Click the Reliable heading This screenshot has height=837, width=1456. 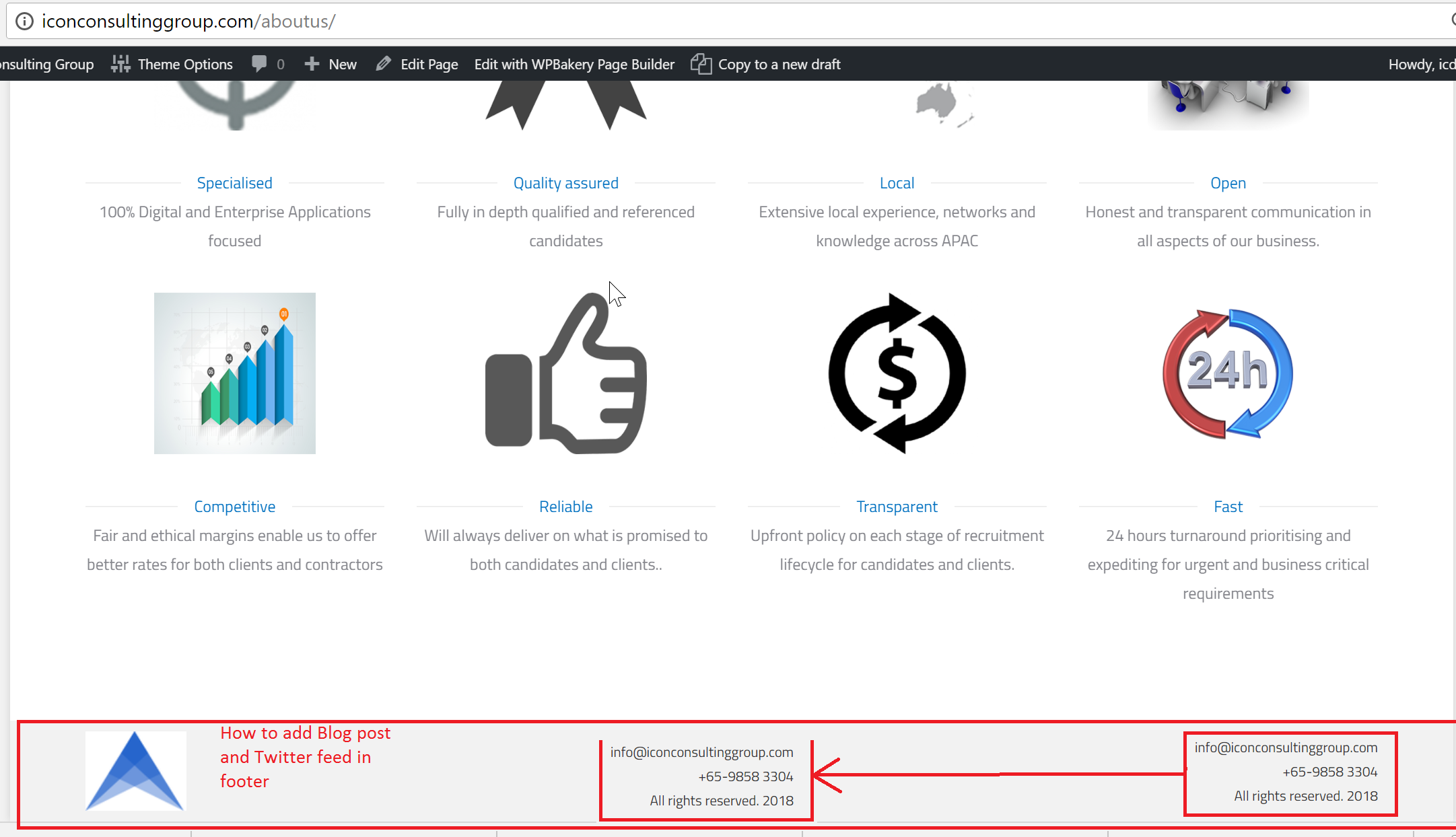(565, 507)
